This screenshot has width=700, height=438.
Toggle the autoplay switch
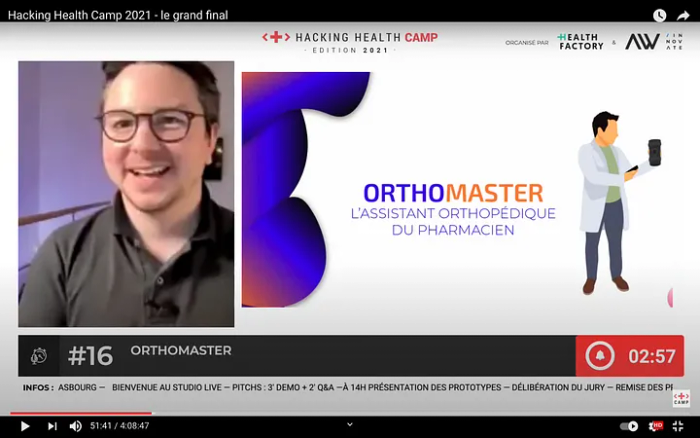629,426
